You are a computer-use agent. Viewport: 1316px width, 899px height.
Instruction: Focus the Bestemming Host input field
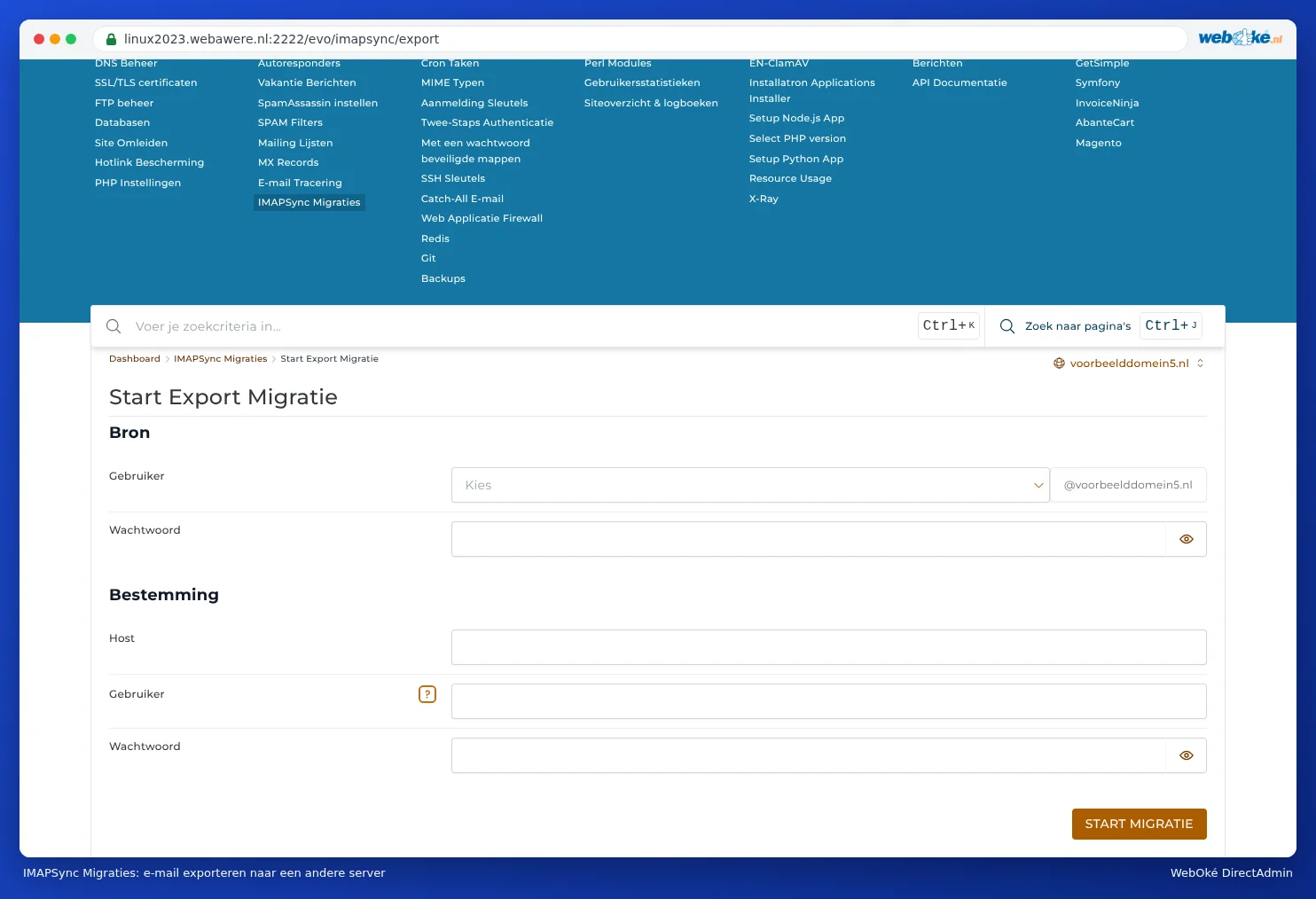click(828, 647)
